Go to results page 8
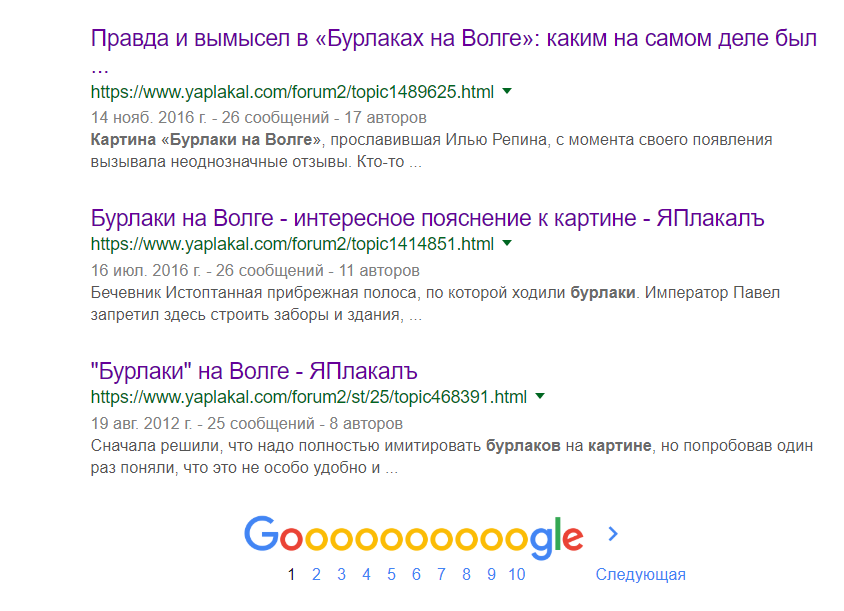 click(466, 574)
